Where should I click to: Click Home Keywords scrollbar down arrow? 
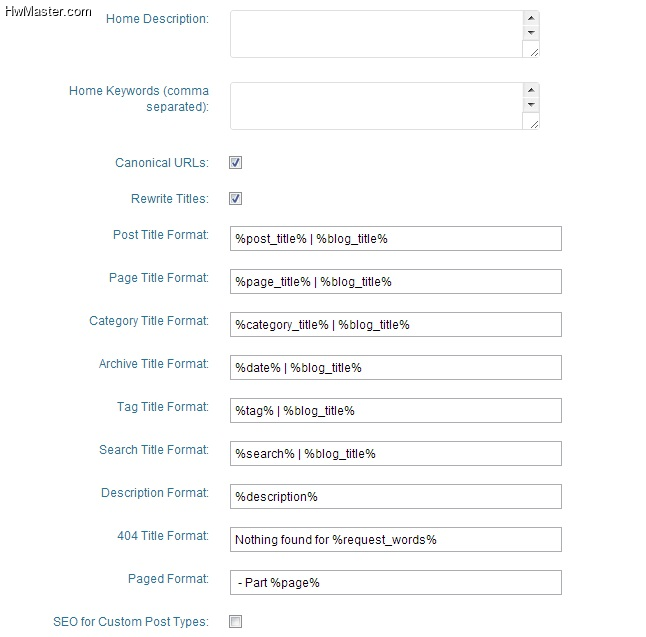click(x=531, y=104)
